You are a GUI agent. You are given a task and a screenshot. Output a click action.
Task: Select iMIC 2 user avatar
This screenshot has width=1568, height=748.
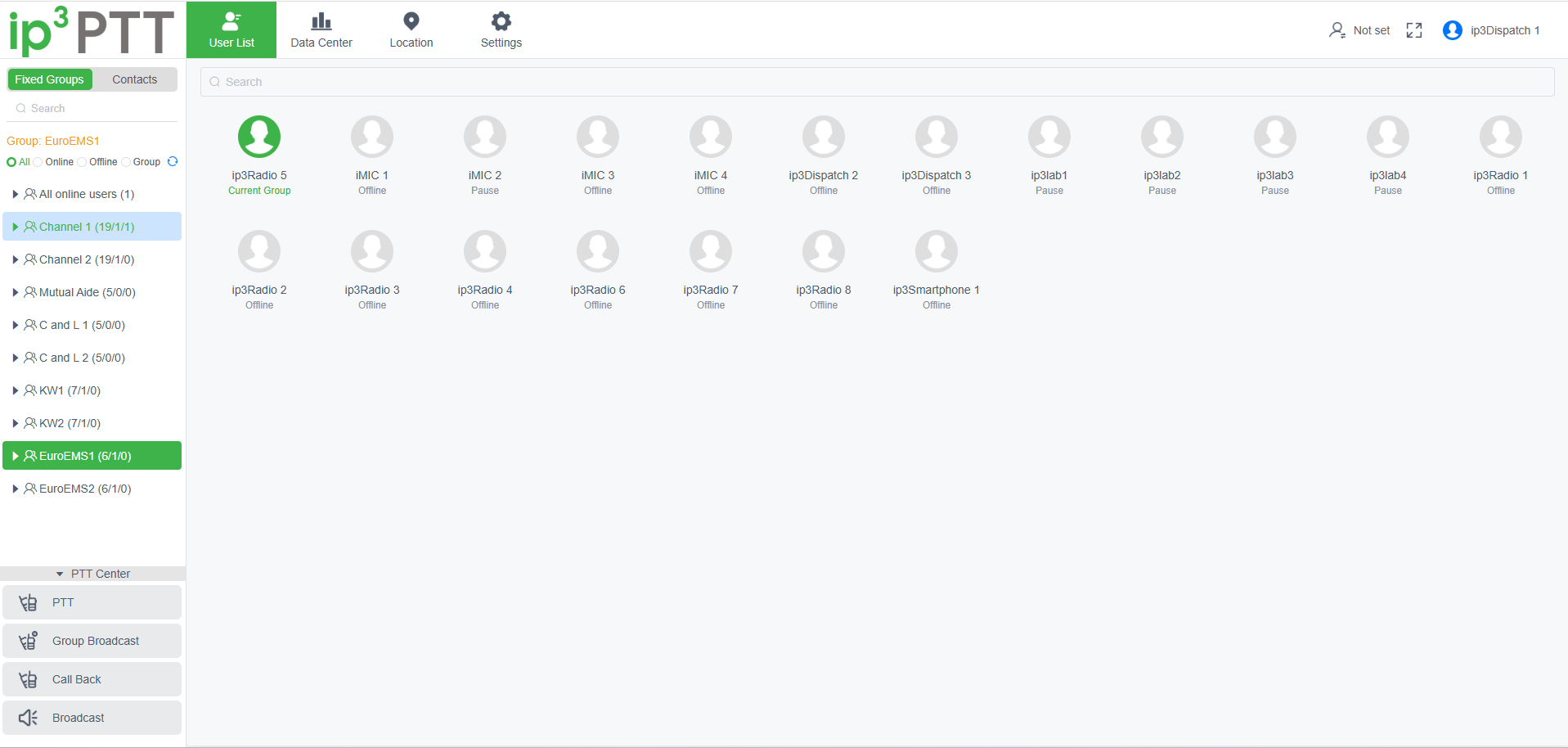485,136
